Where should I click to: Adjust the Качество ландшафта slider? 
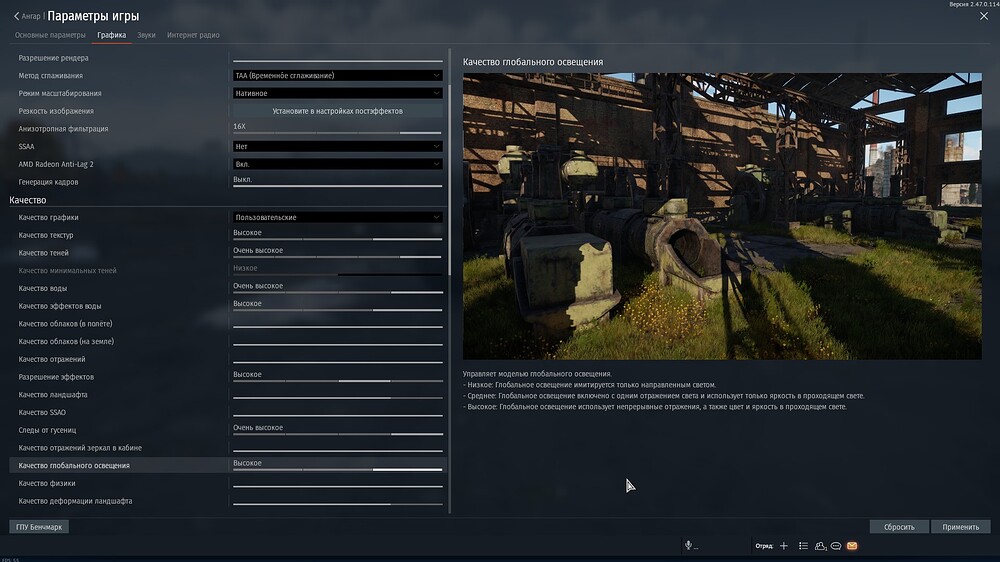337,397
